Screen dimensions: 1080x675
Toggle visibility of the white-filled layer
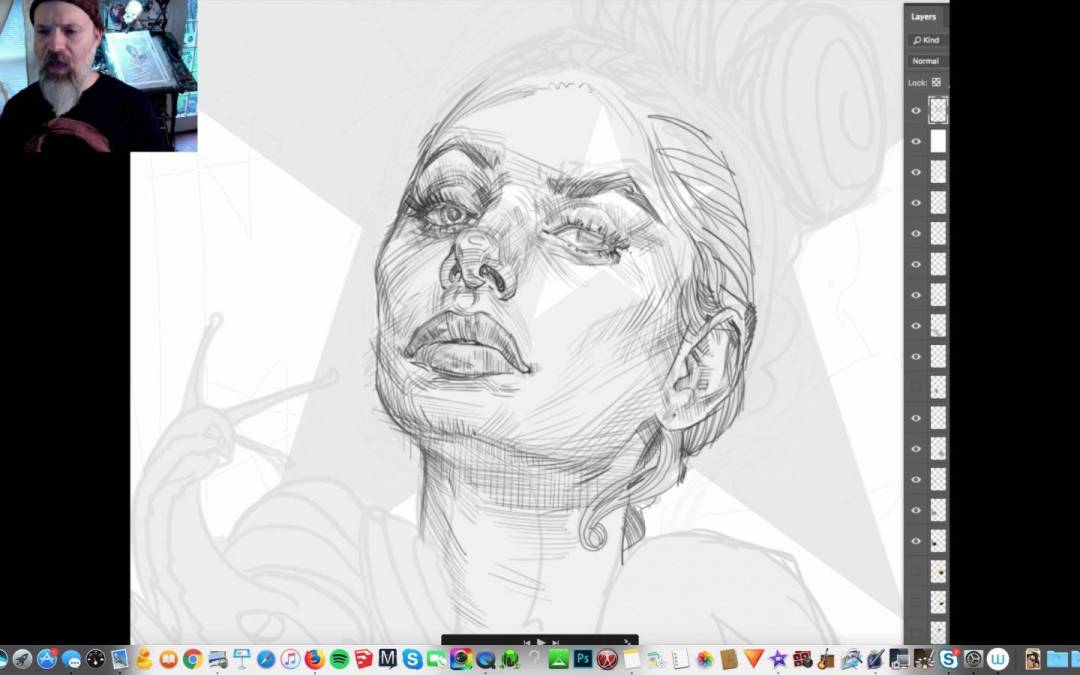(x=916, y=142)
